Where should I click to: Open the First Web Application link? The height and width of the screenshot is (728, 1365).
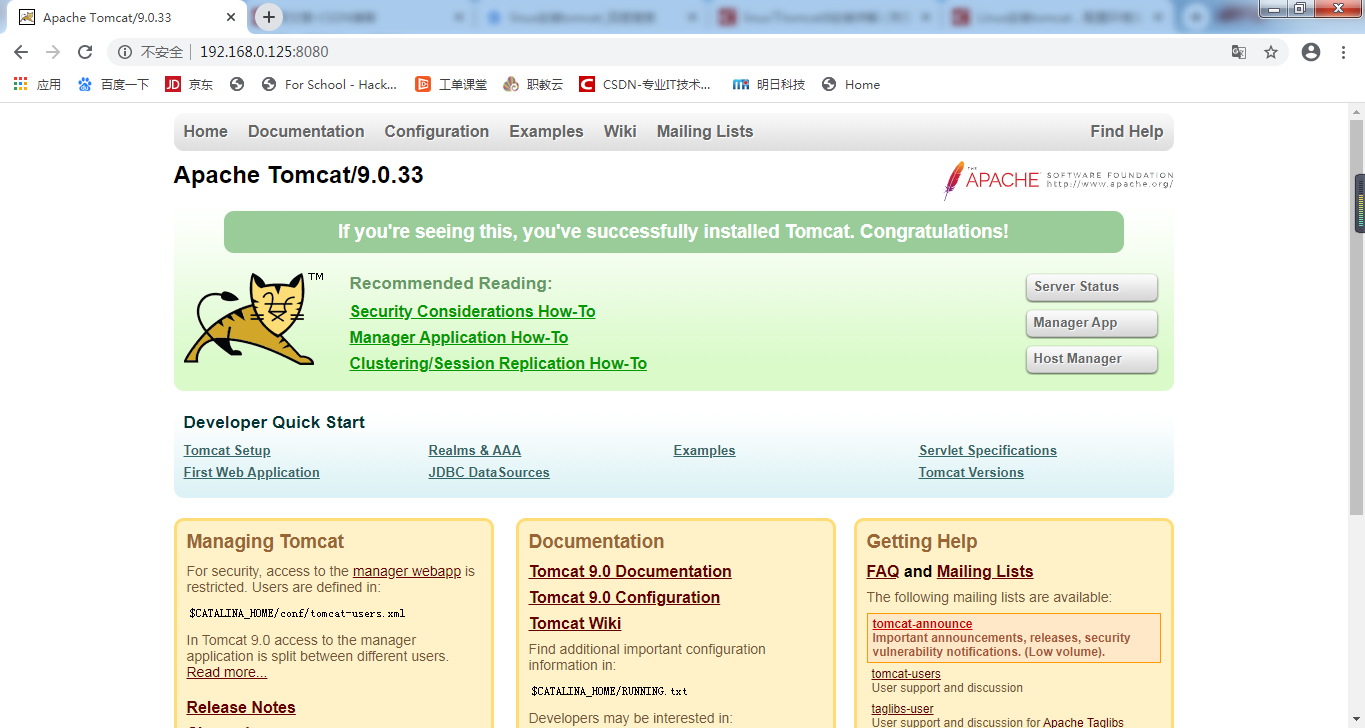[x=252, y=472]
